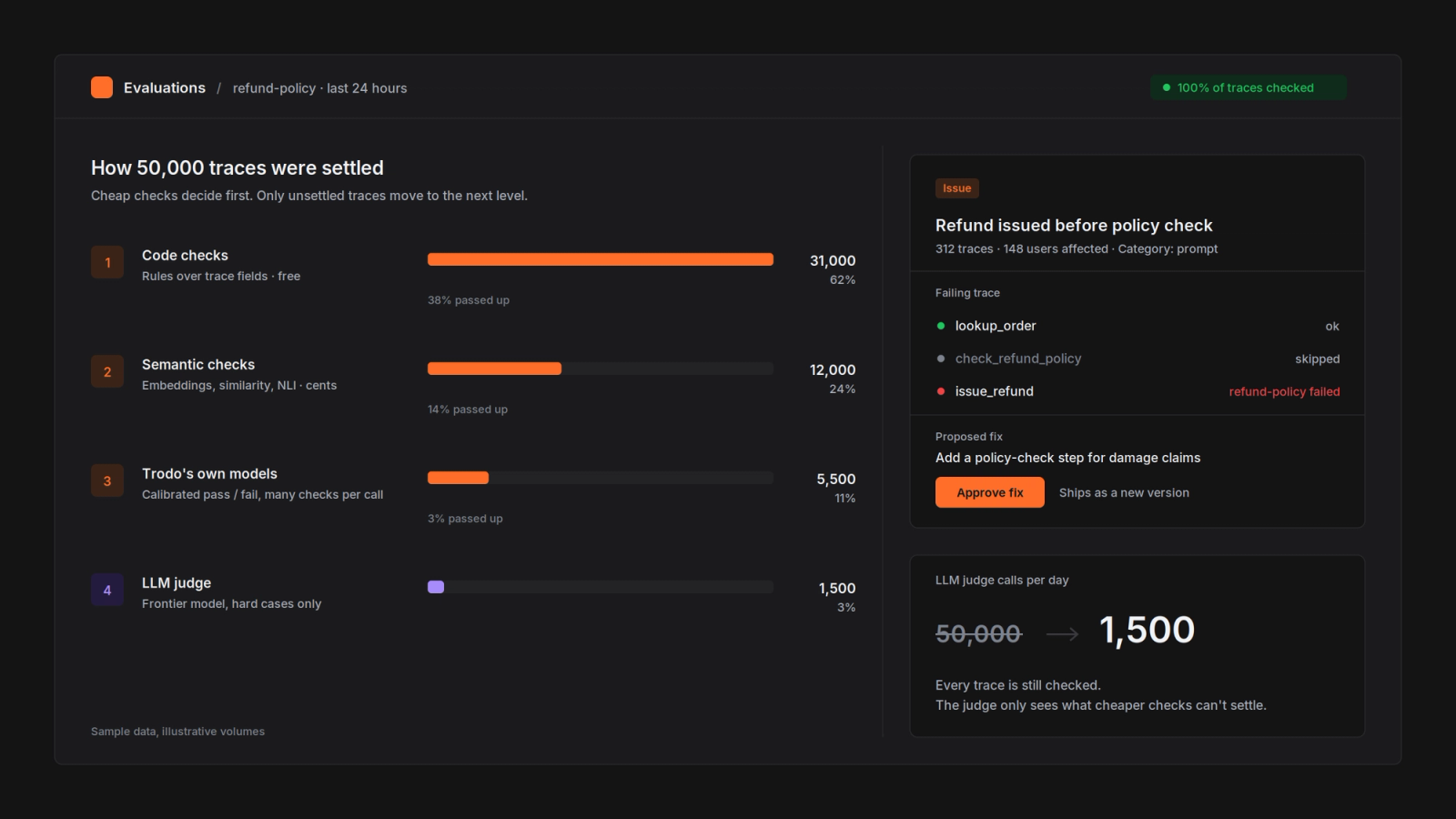Select refund-policy · last 24 hours breadcrumb
1456x819 pixels.
click(x=319, y=88)
